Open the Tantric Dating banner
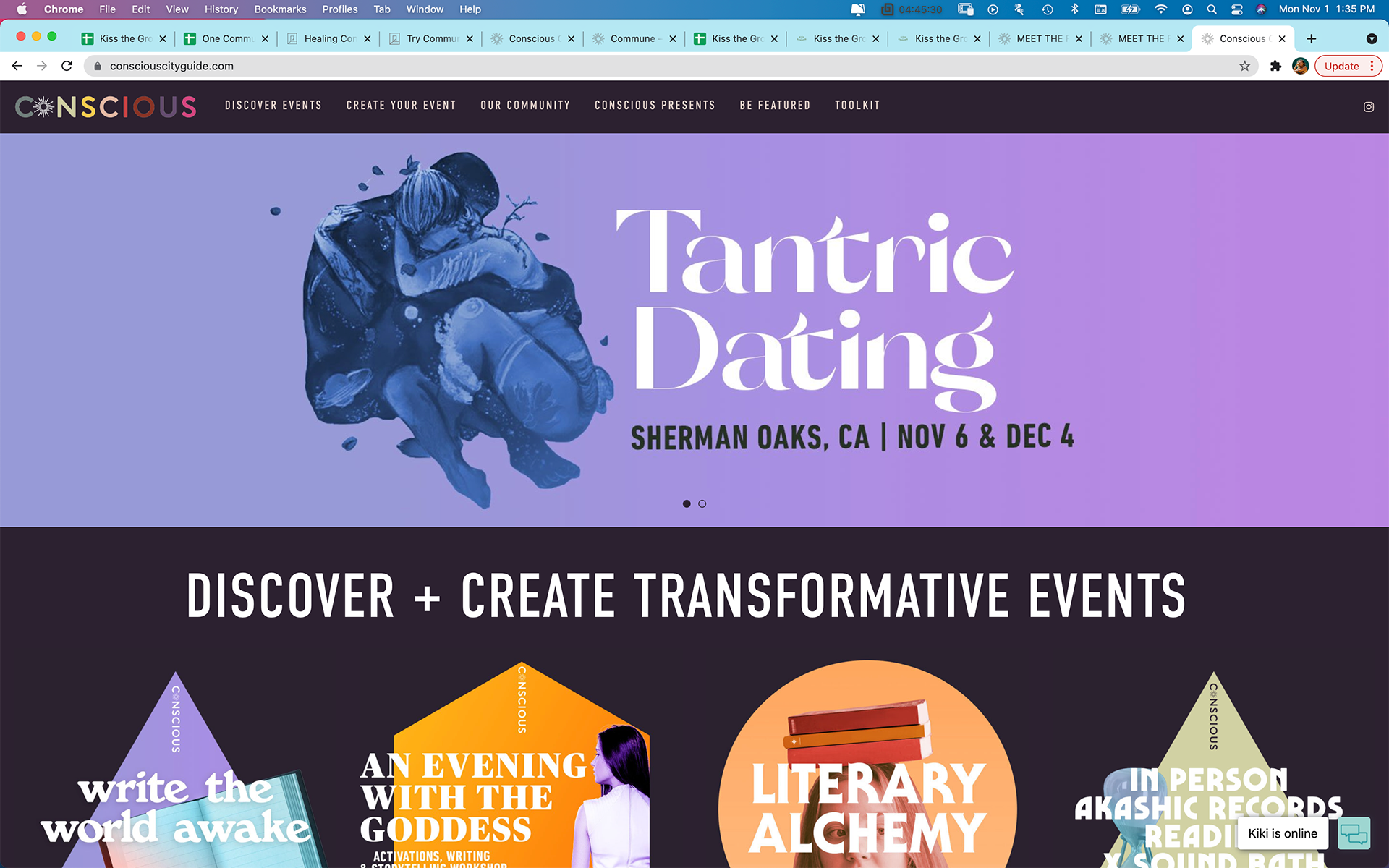1389x868 pixels. (694, 330)
